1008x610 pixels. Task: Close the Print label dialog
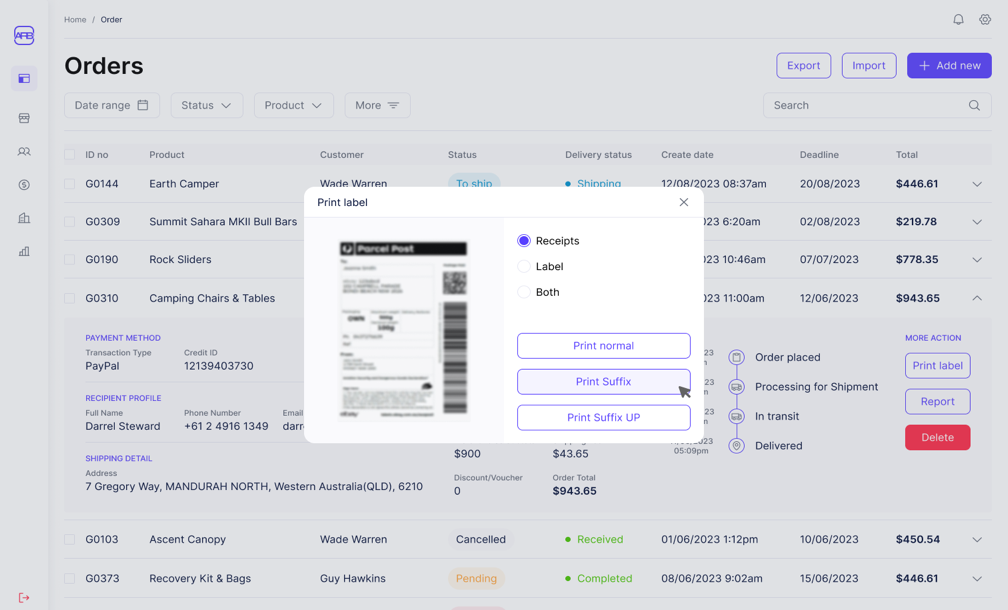(684, 202)
